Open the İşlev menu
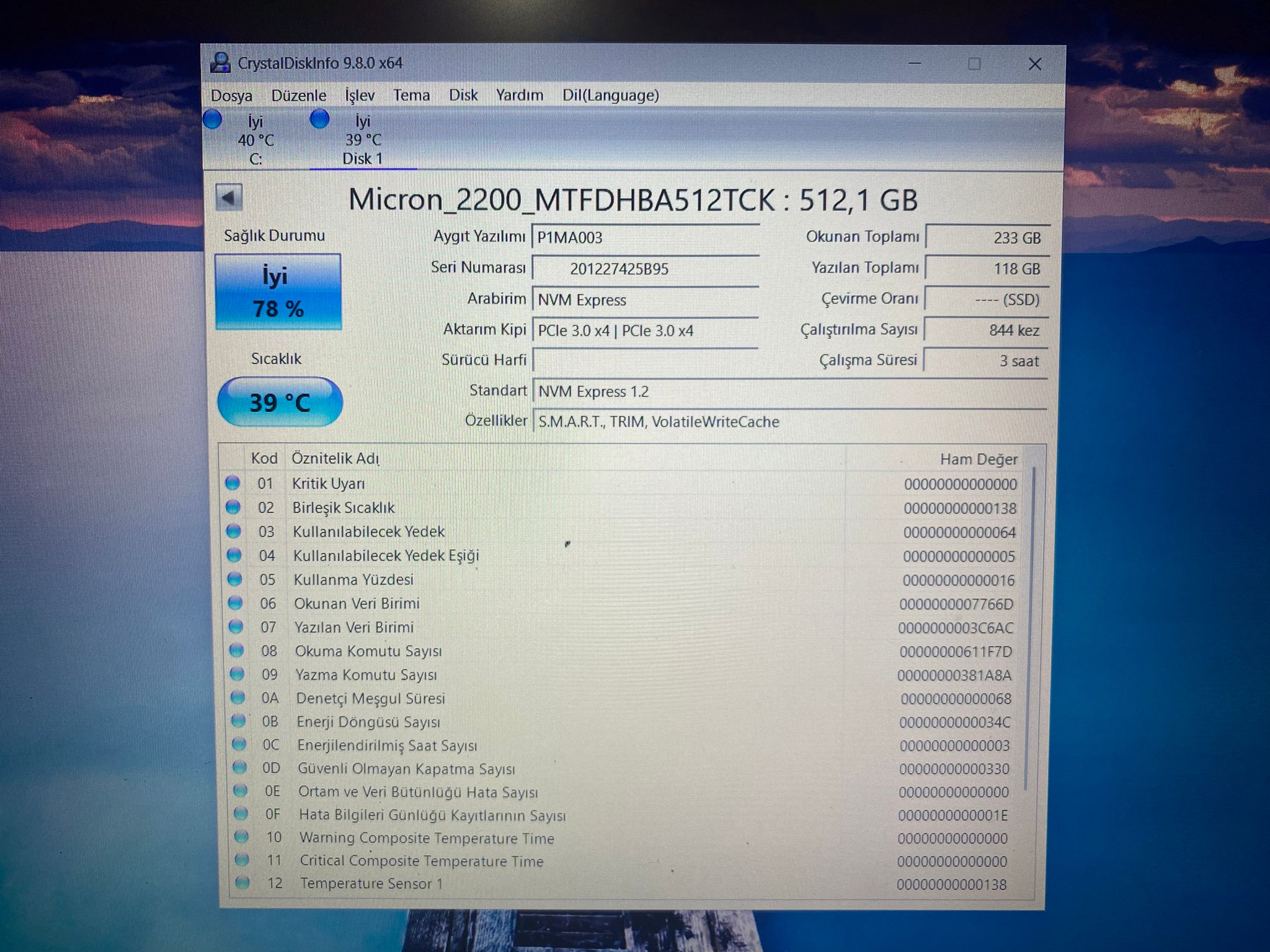 [360, 95]
